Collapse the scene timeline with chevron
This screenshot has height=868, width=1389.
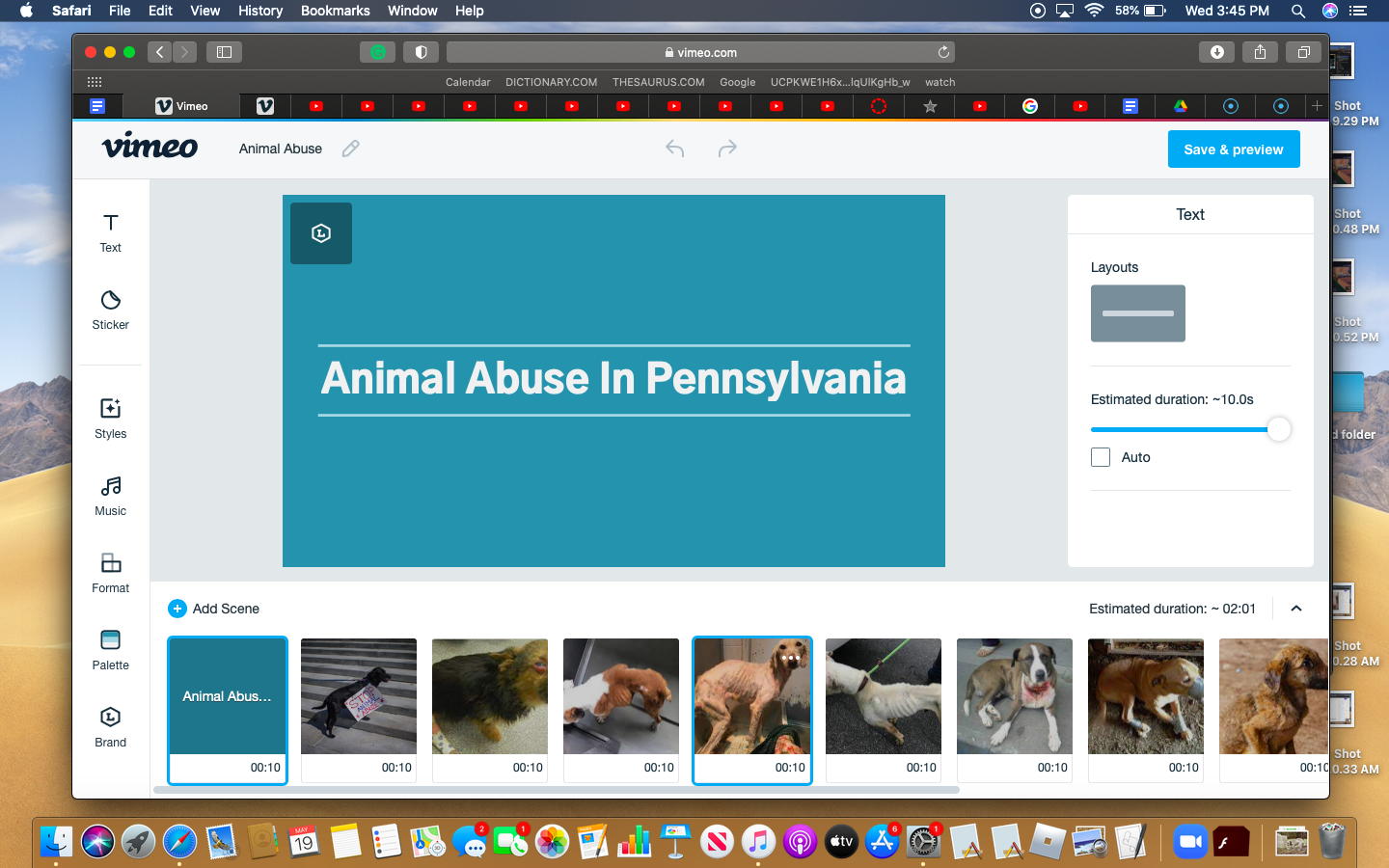(1296, 609)
